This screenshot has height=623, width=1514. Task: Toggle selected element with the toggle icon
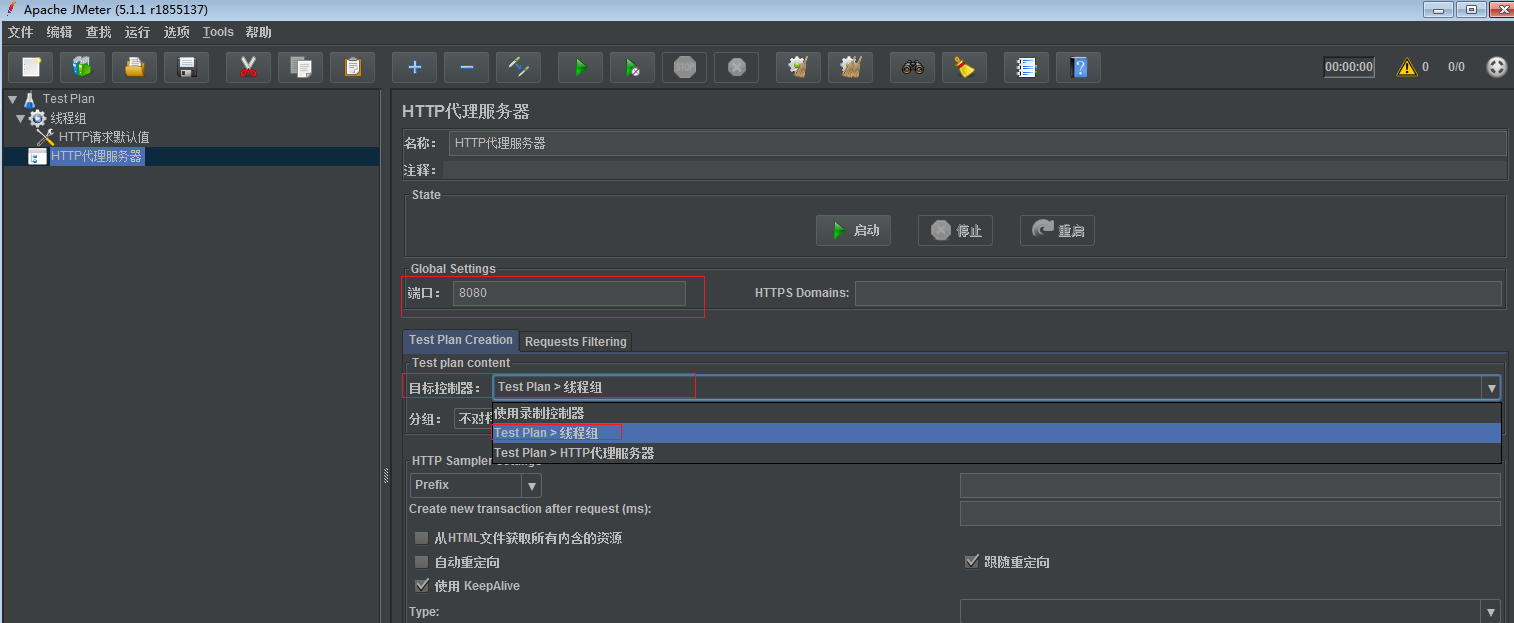coord(519,67)
